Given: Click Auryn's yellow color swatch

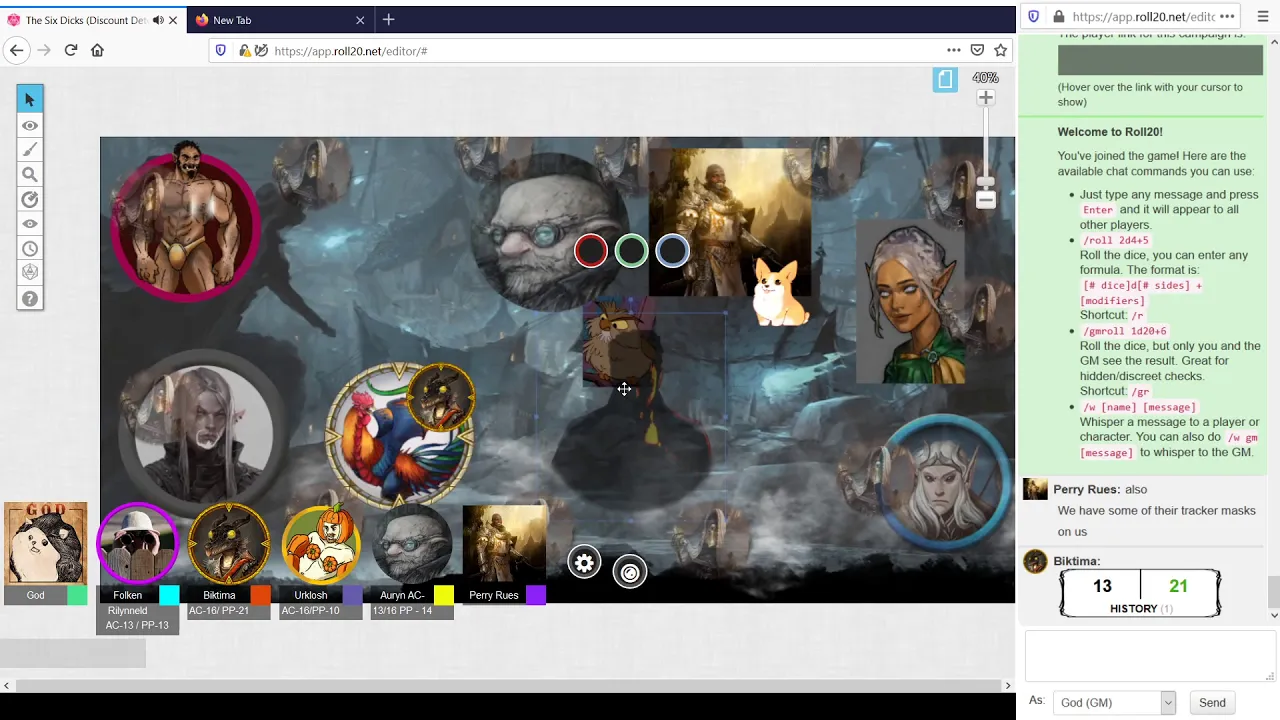Looking at the screenshot, I should point(444,595).
